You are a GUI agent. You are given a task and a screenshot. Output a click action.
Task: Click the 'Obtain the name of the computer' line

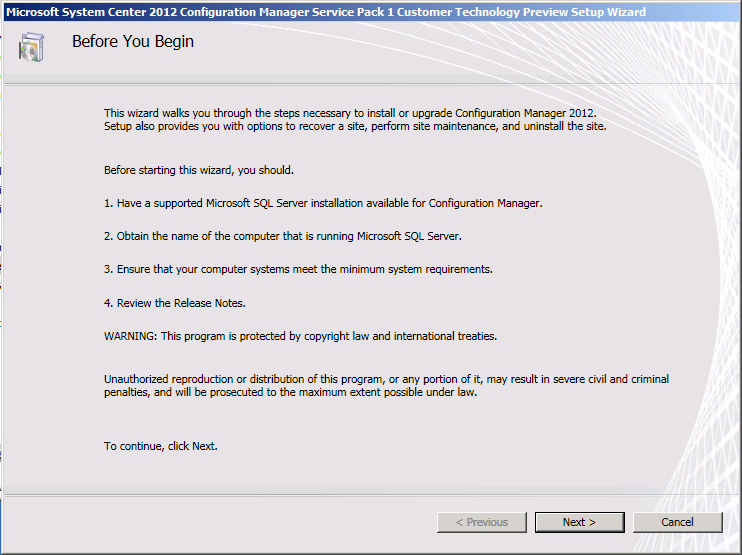283,236
